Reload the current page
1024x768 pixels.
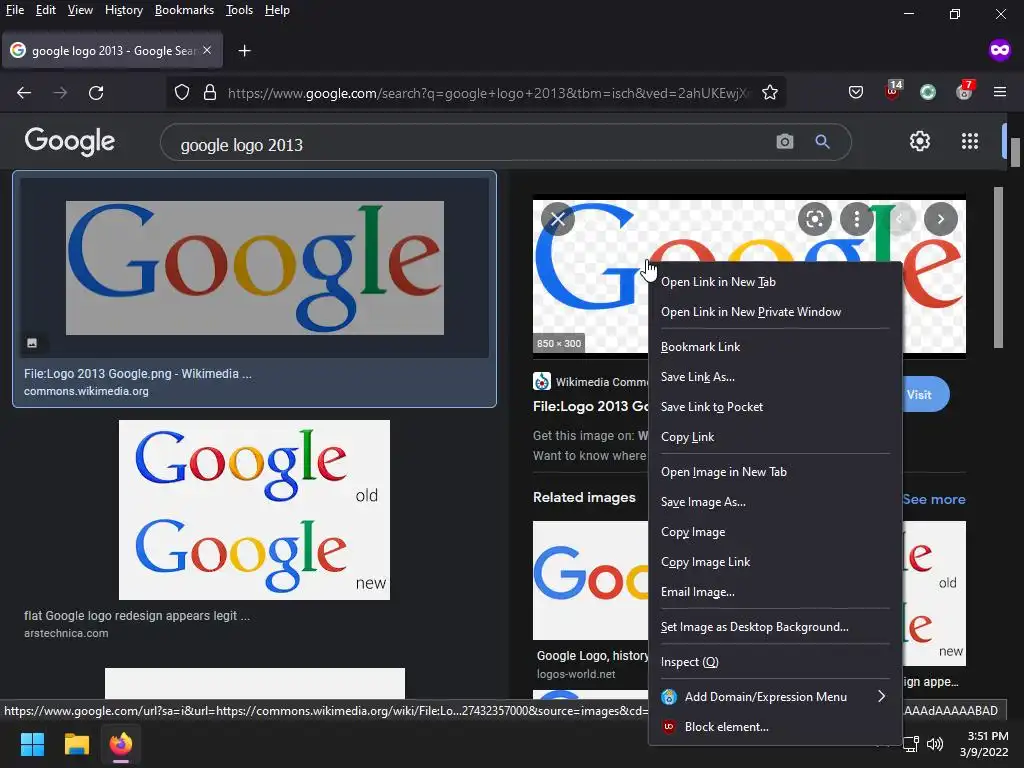tap(96, 93)
